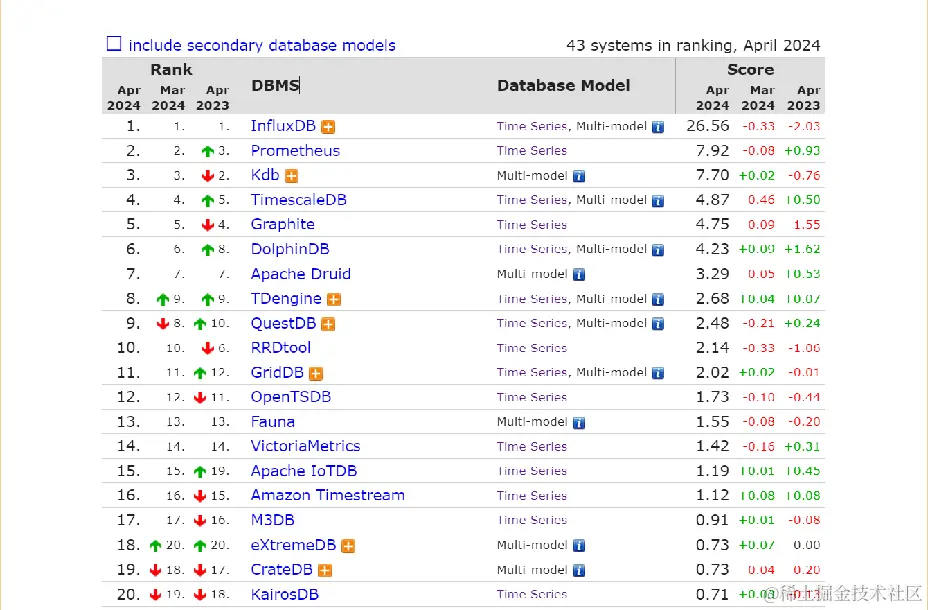Select the 7.92 score of Prometheus
The width and height of the screenshot is (929, 610).
713,150
